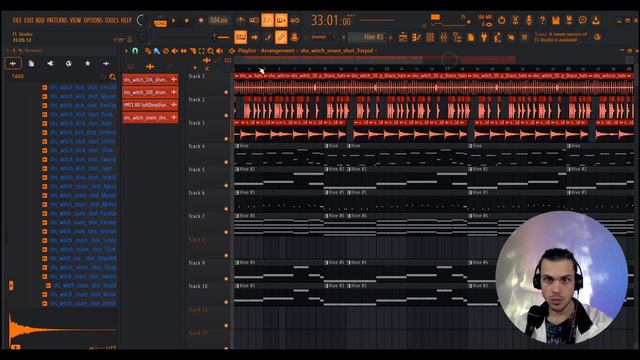Screen dimensions: 640x360
Task: Click the tempo display showing 104
Action: coord(219,20)
